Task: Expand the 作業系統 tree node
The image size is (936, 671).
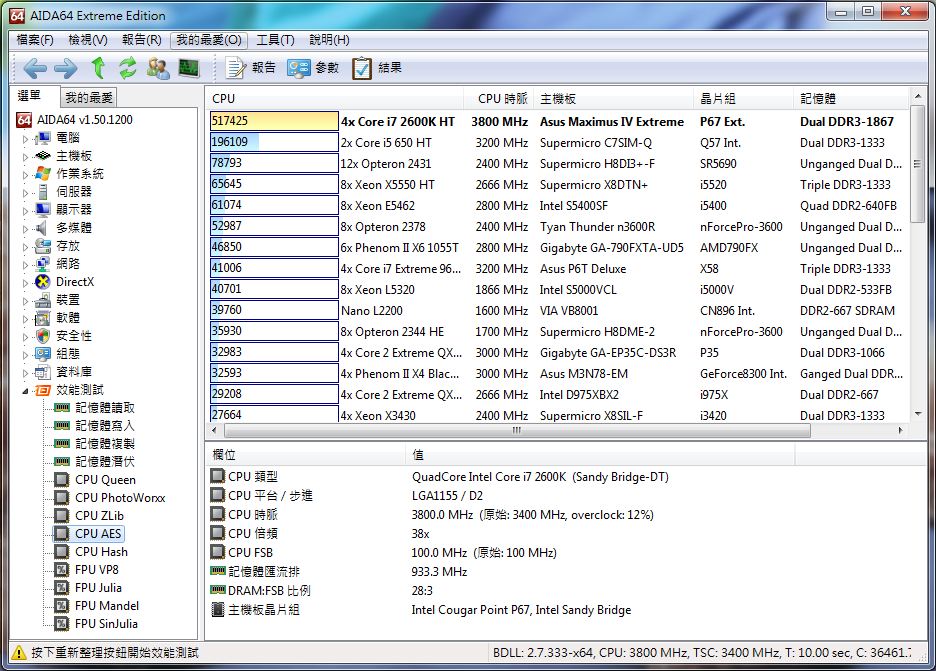Action: [25, 175]
